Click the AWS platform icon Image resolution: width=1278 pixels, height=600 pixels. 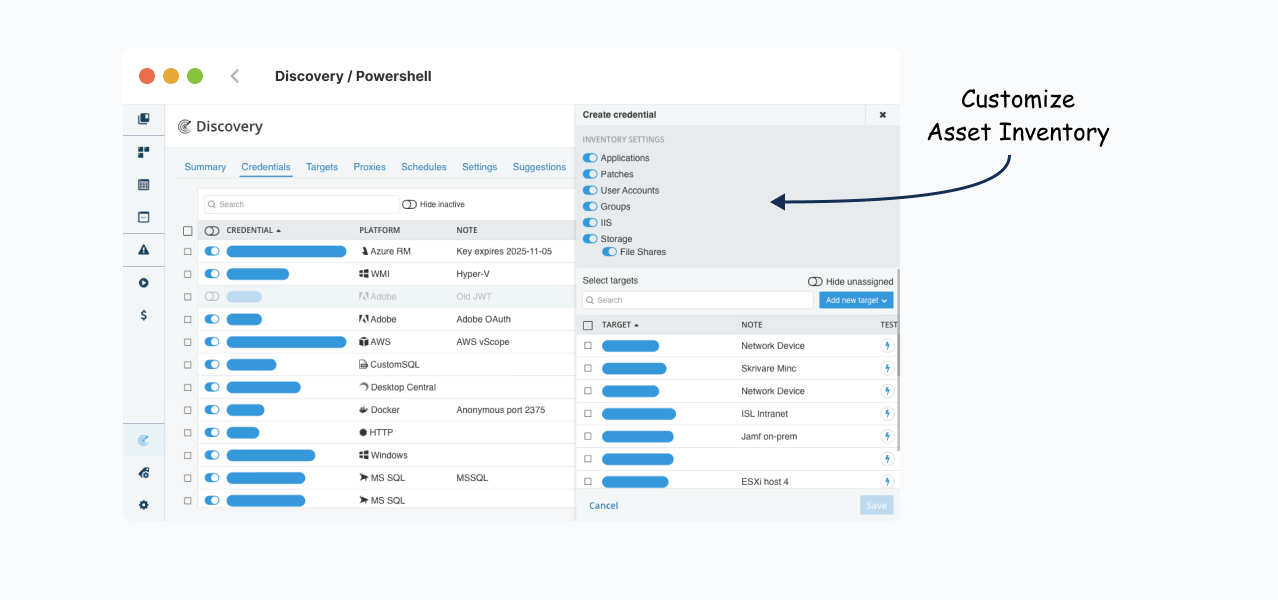(364, 342)
